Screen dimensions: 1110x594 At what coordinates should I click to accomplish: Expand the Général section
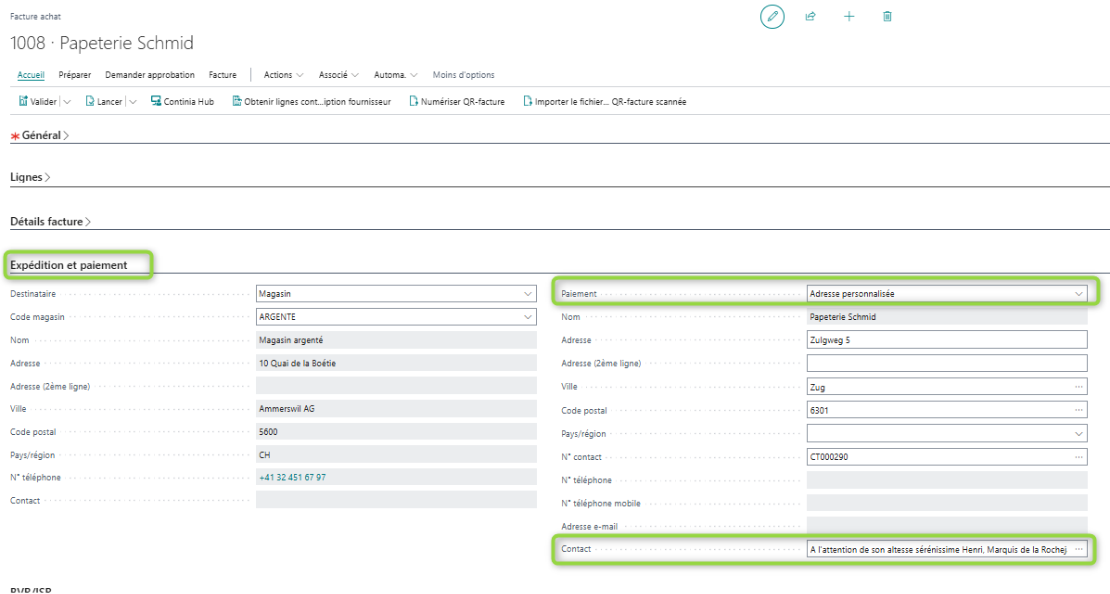[x=45, y=135]
